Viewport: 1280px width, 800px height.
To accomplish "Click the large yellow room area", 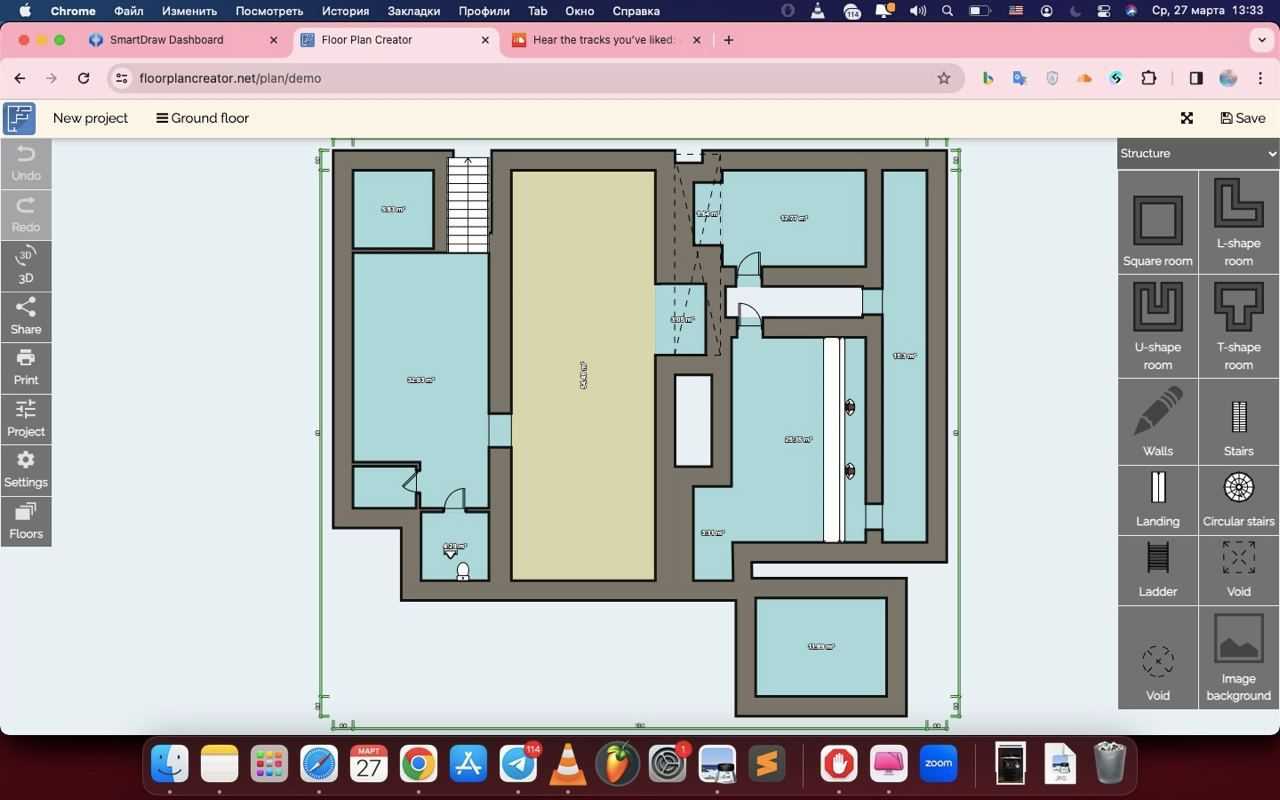I will click(583, 375).
